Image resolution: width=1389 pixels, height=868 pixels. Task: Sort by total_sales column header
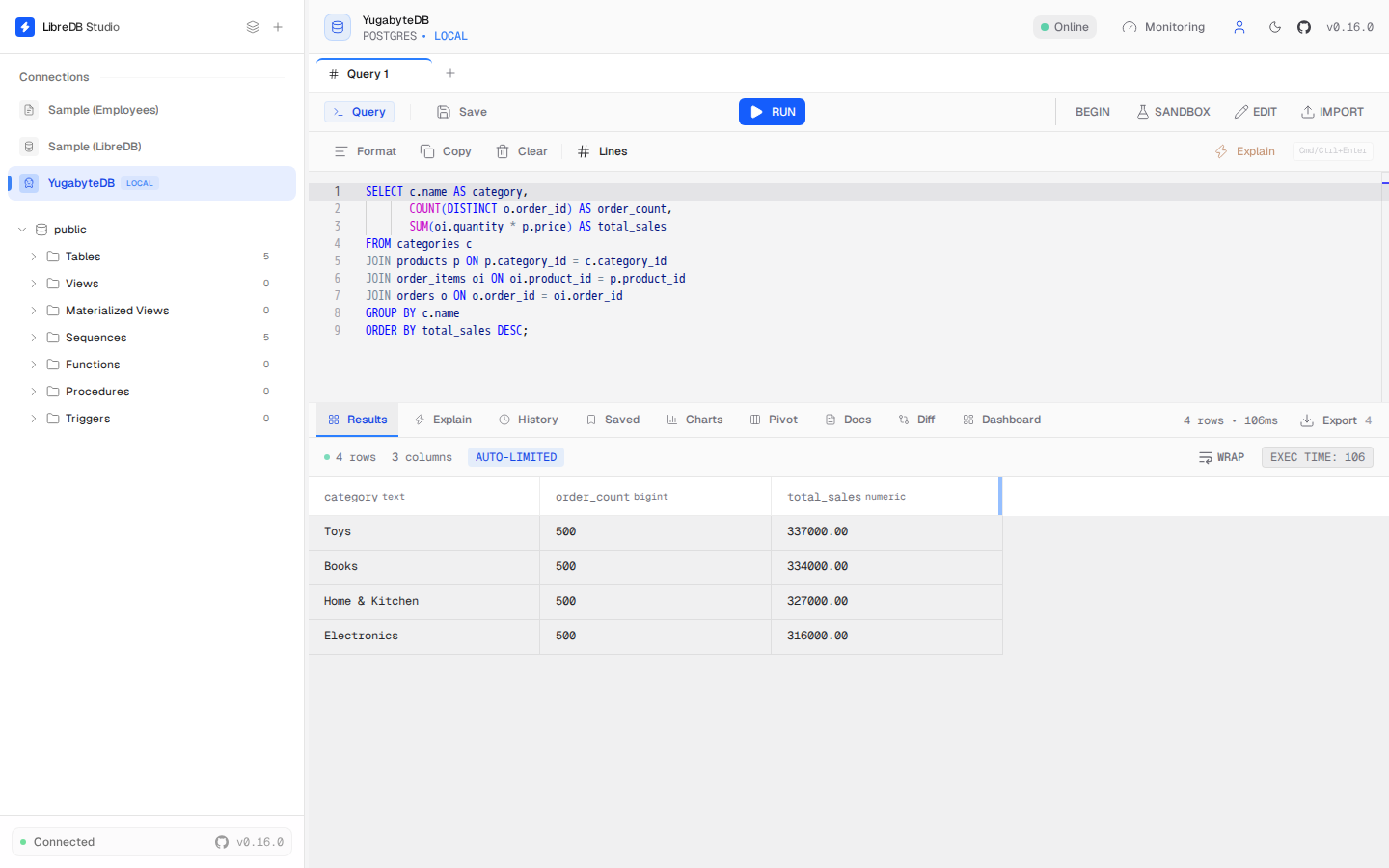click(x=886, y=497)
